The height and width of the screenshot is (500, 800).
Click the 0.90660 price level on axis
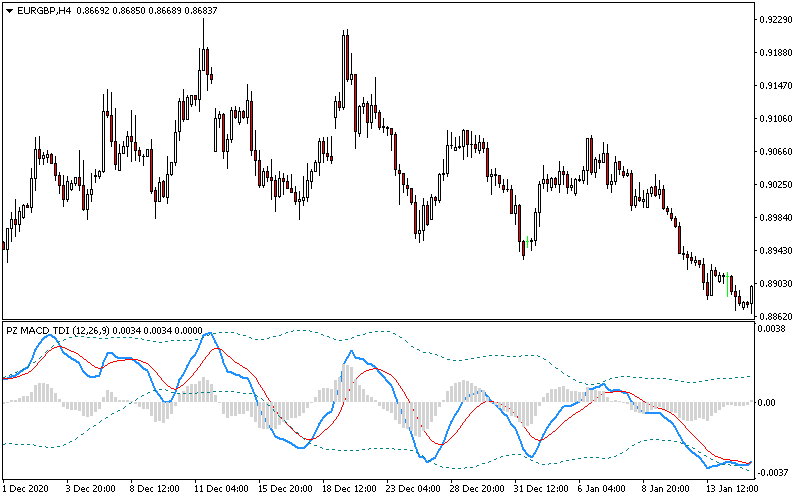tap(776, 152)
